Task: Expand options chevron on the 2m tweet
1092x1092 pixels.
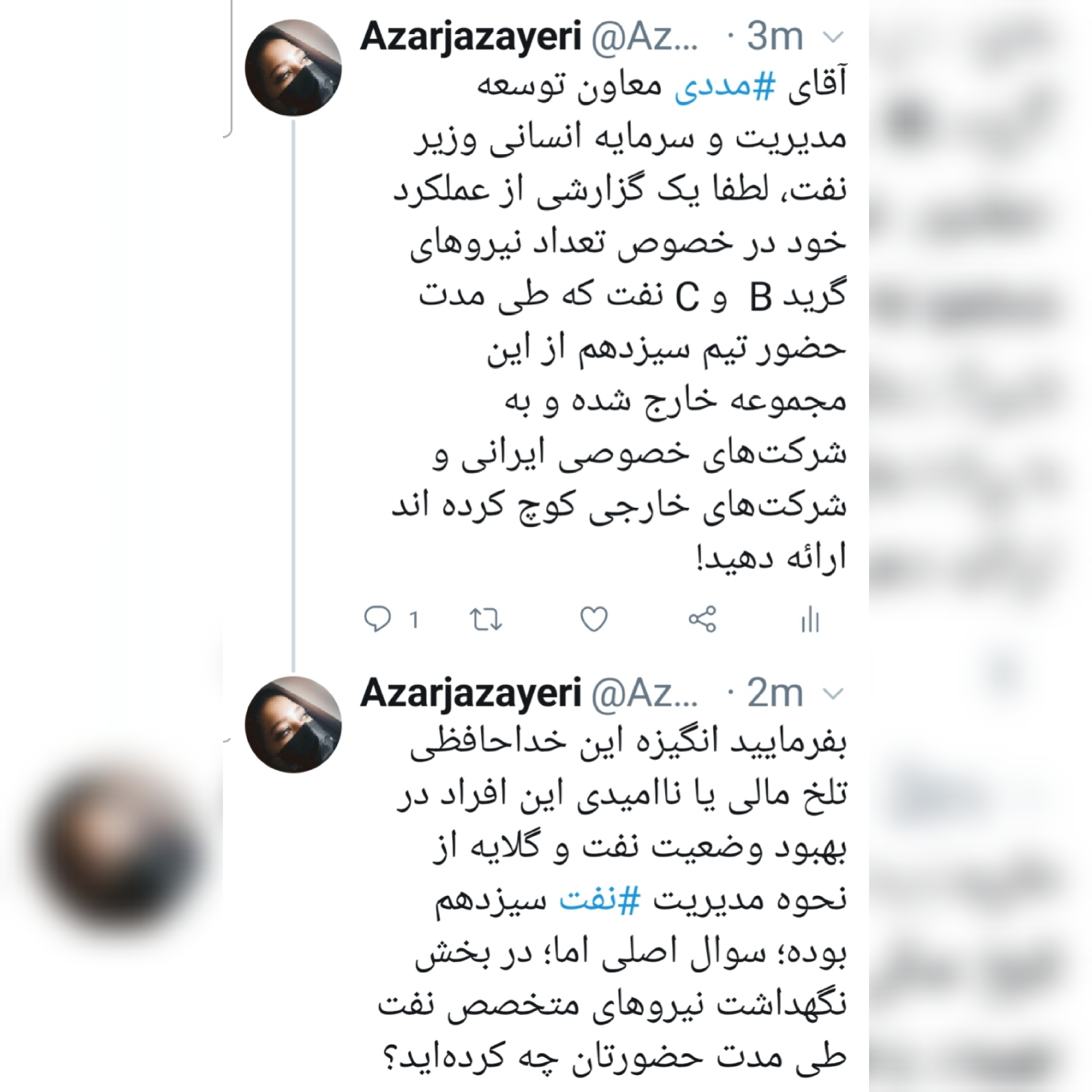Action: (833, 694)
